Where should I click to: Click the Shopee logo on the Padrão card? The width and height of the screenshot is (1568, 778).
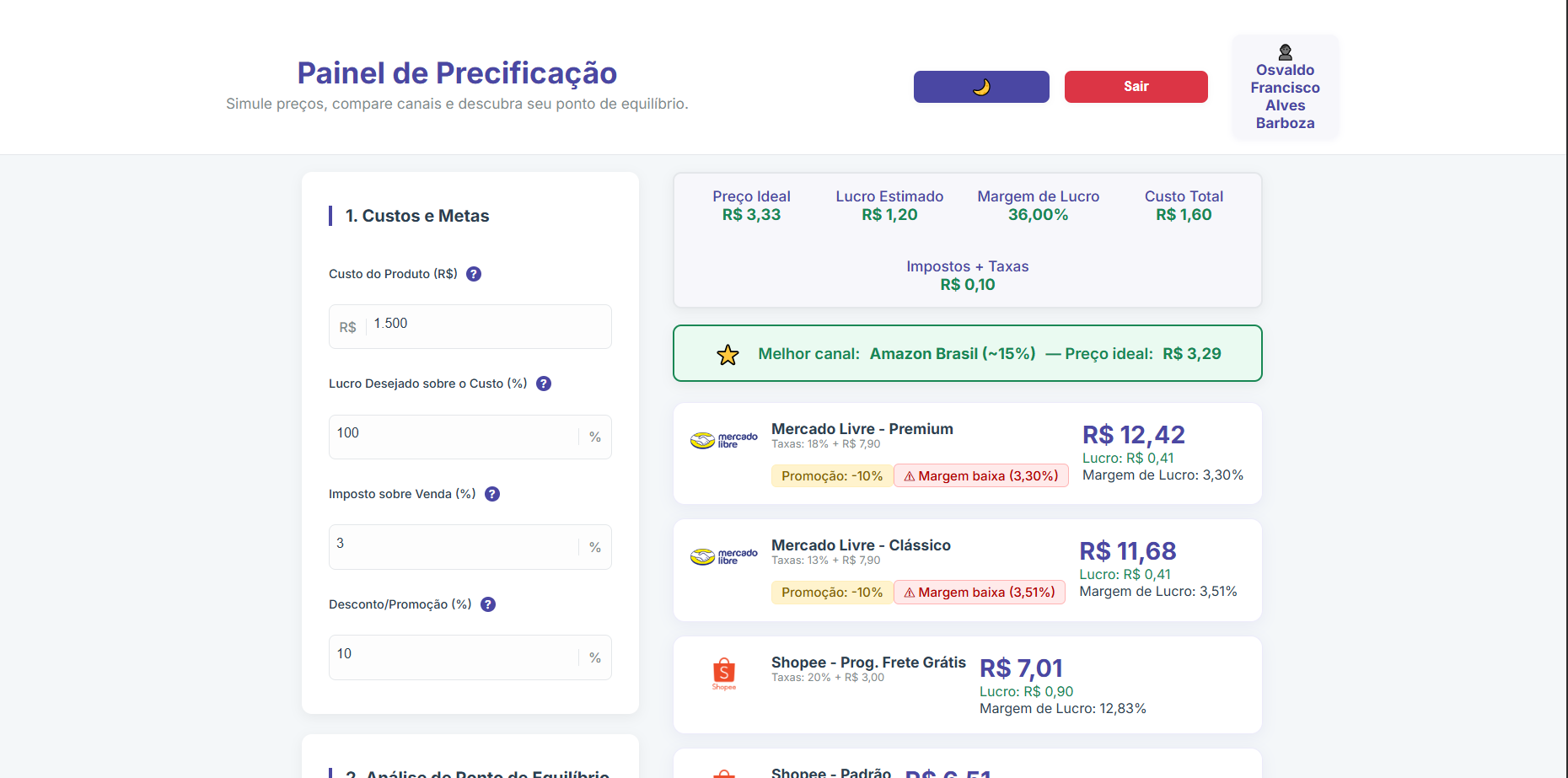pyautogui.click(x=723, y=771)
